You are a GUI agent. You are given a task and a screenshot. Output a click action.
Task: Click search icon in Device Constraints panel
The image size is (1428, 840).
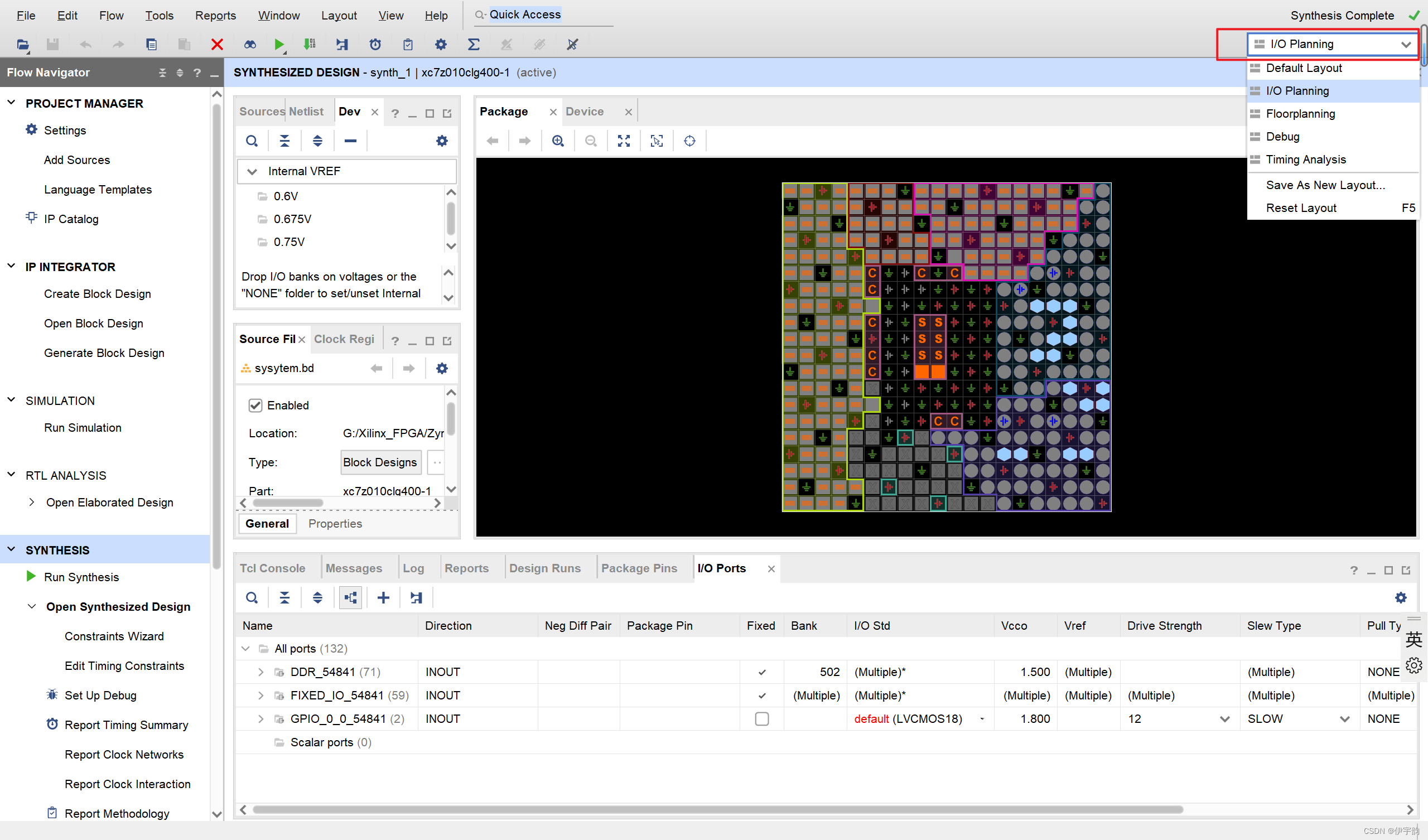click(x=252, y=141)
